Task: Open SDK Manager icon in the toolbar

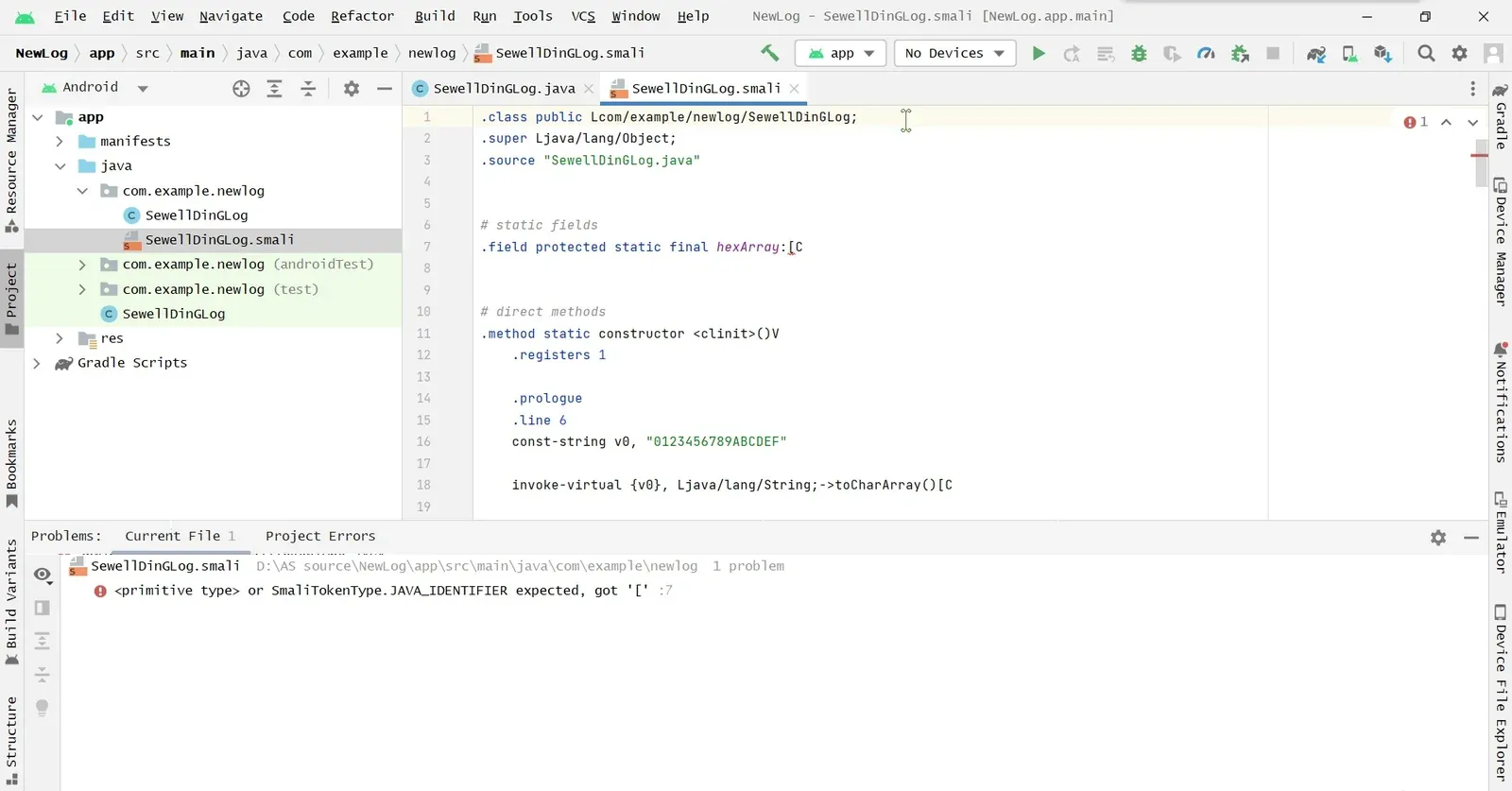Action: [x=1383, y=53]
